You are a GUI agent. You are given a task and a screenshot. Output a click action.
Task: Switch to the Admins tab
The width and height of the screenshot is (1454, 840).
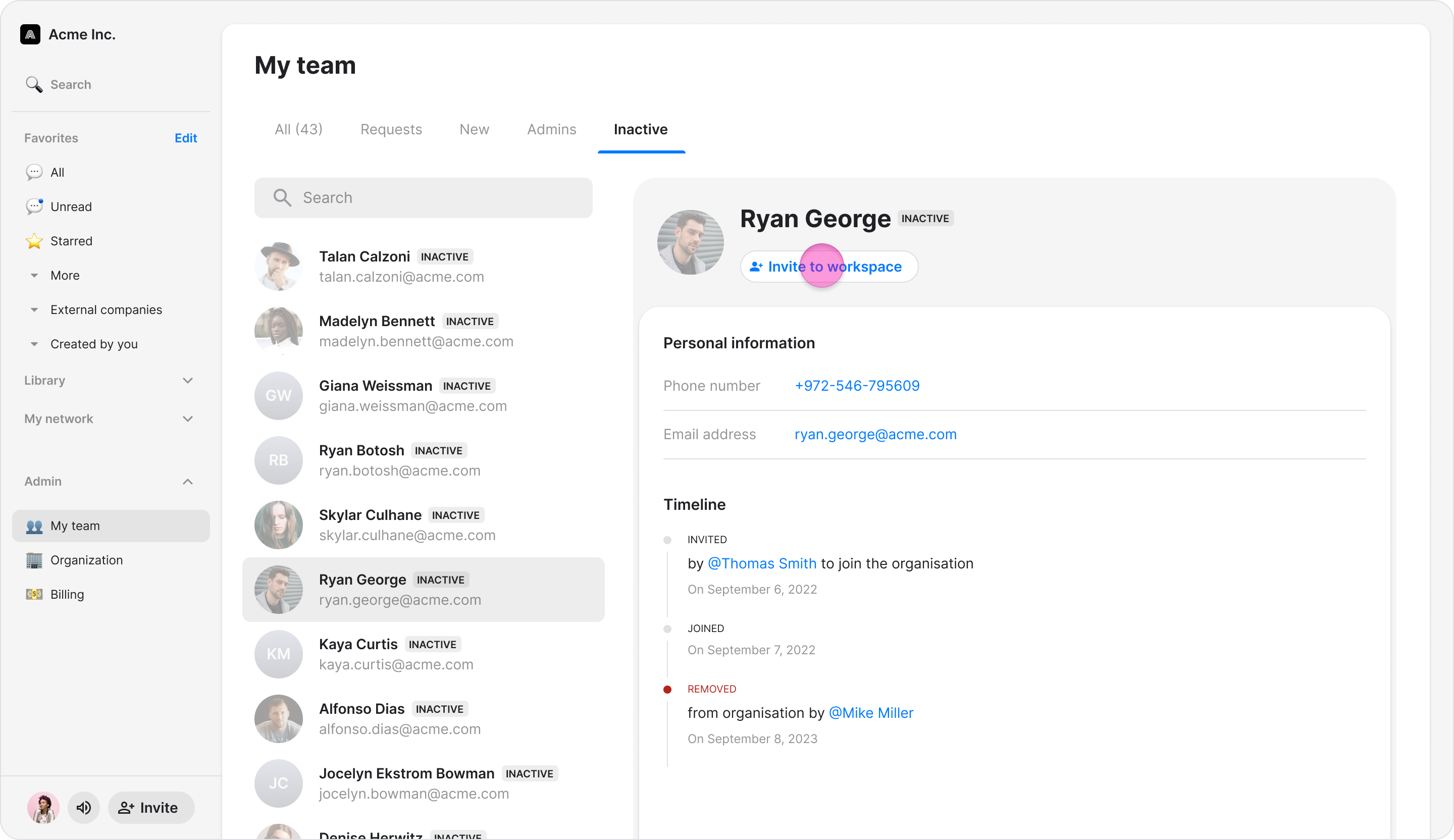pos(551,129)
